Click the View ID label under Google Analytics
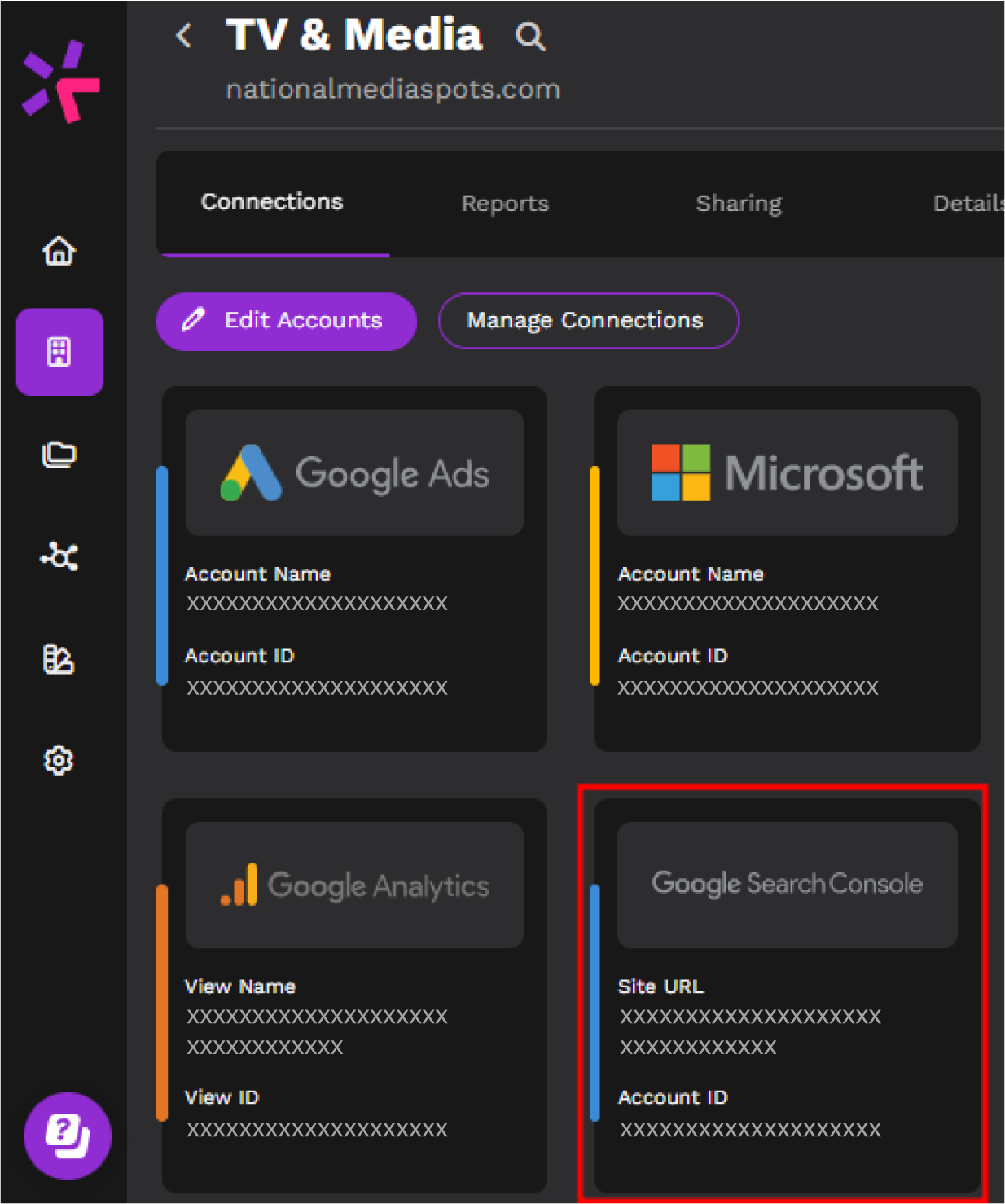 click(222, 1097)
